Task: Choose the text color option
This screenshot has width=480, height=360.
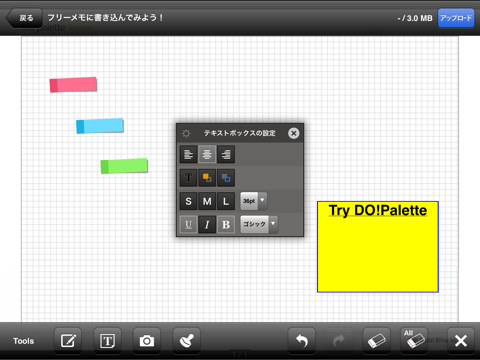Action: [188, 178]
